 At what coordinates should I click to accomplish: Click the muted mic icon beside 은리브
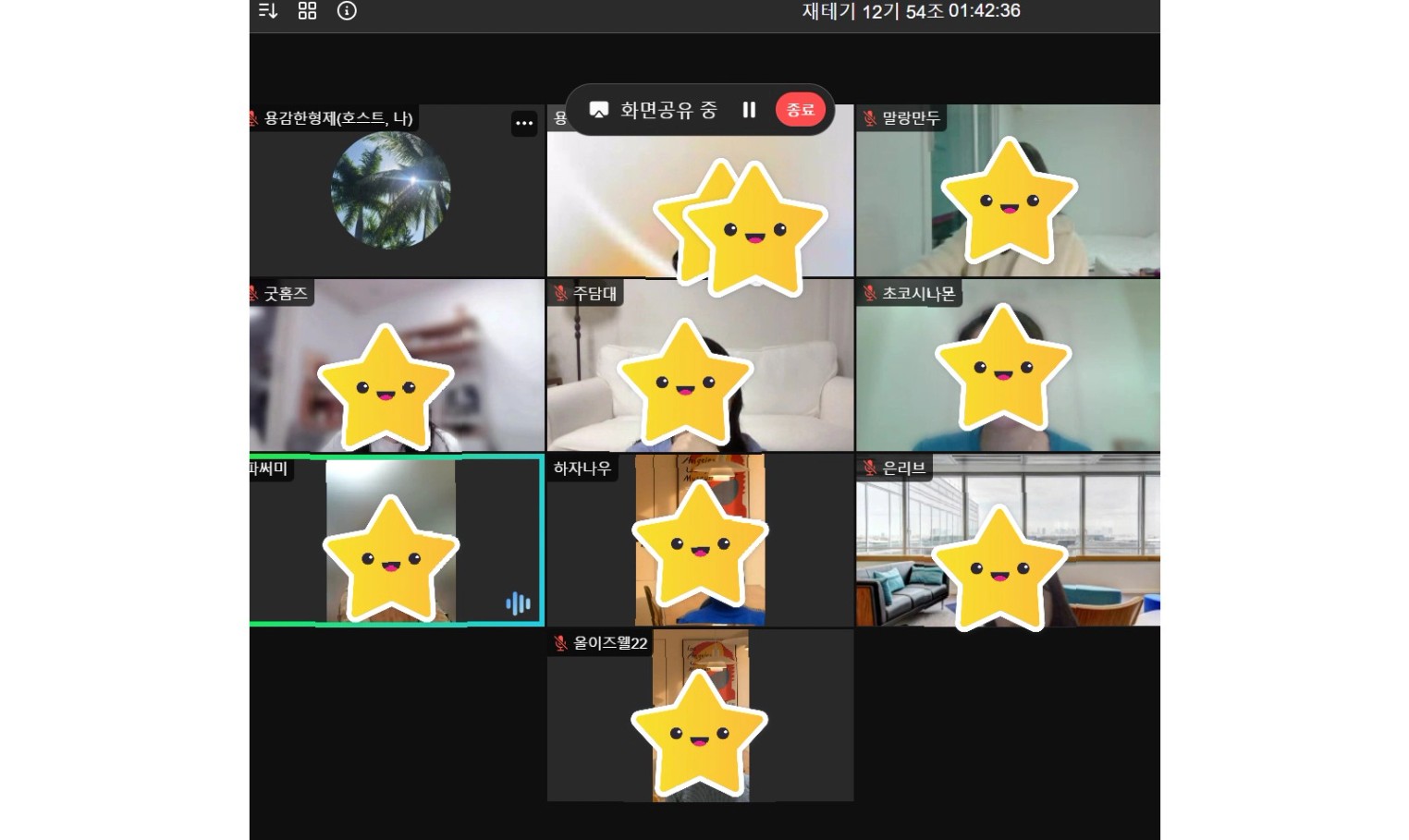(869, 469)
